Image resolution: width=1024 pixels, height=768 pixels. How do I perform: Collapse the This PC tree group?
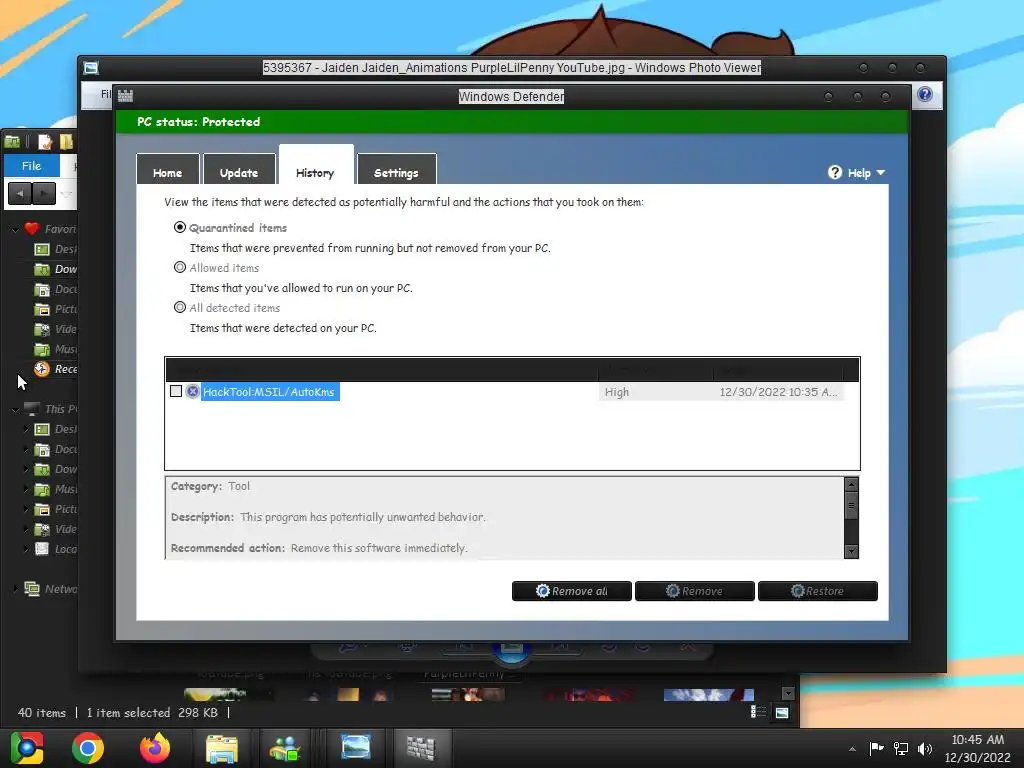pyautogui.click(x=16, y=409)
